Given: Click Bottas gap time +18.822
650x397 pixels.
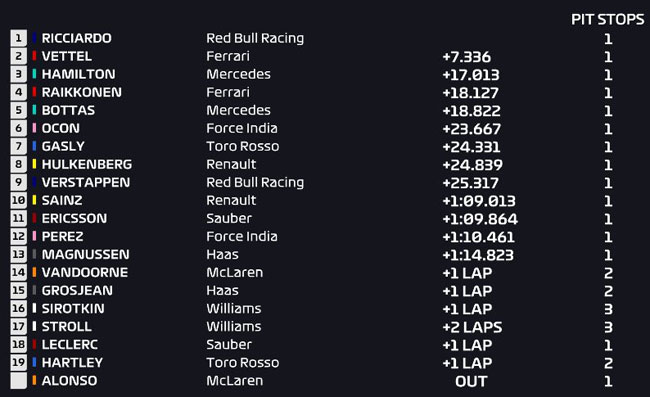Looking at the screenshot, I should pyautogui.click(x=471, y=111).
